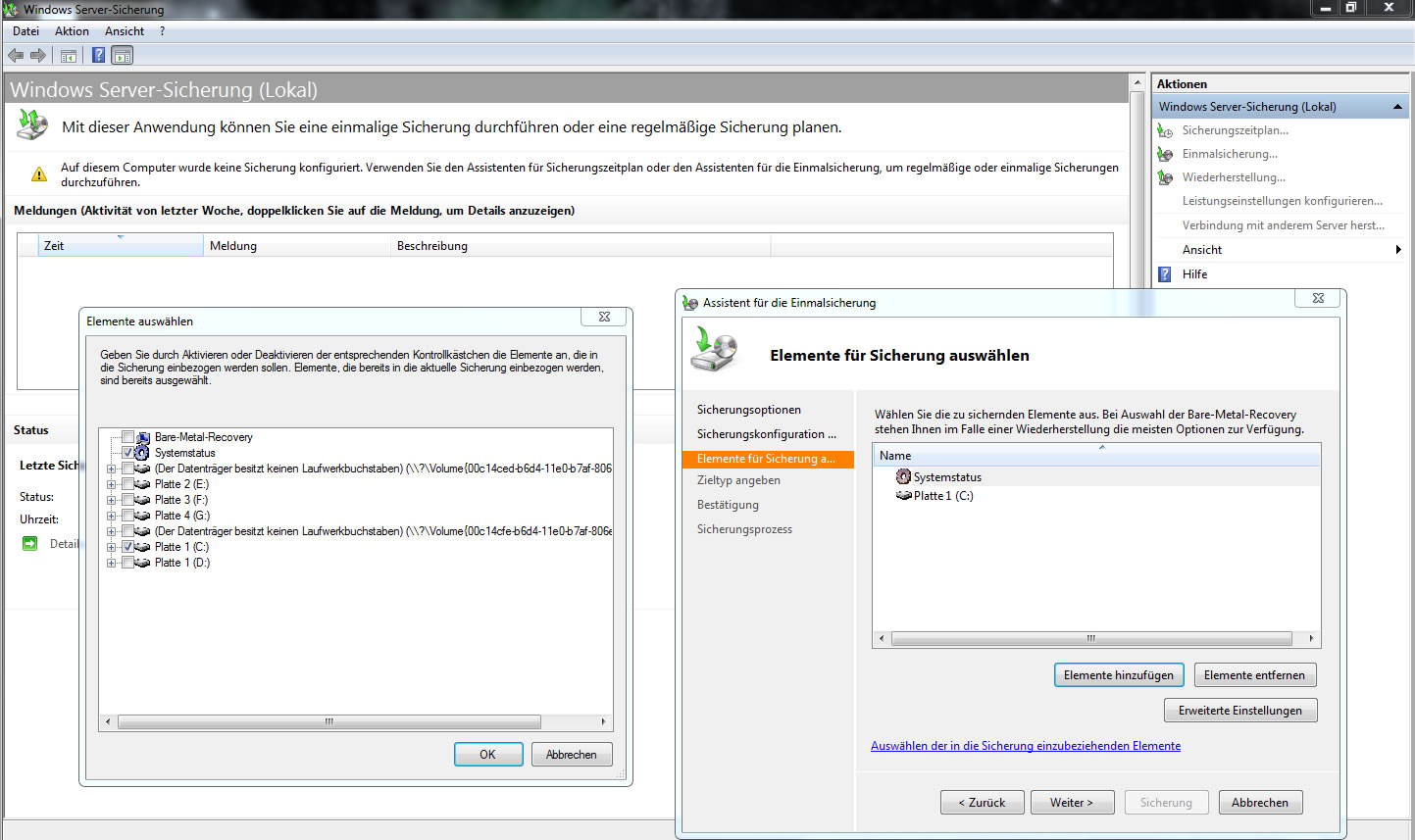Check the Platte 2 (E:) checkbox
This screenshot has height=840, width=1415.
(127, 484)
